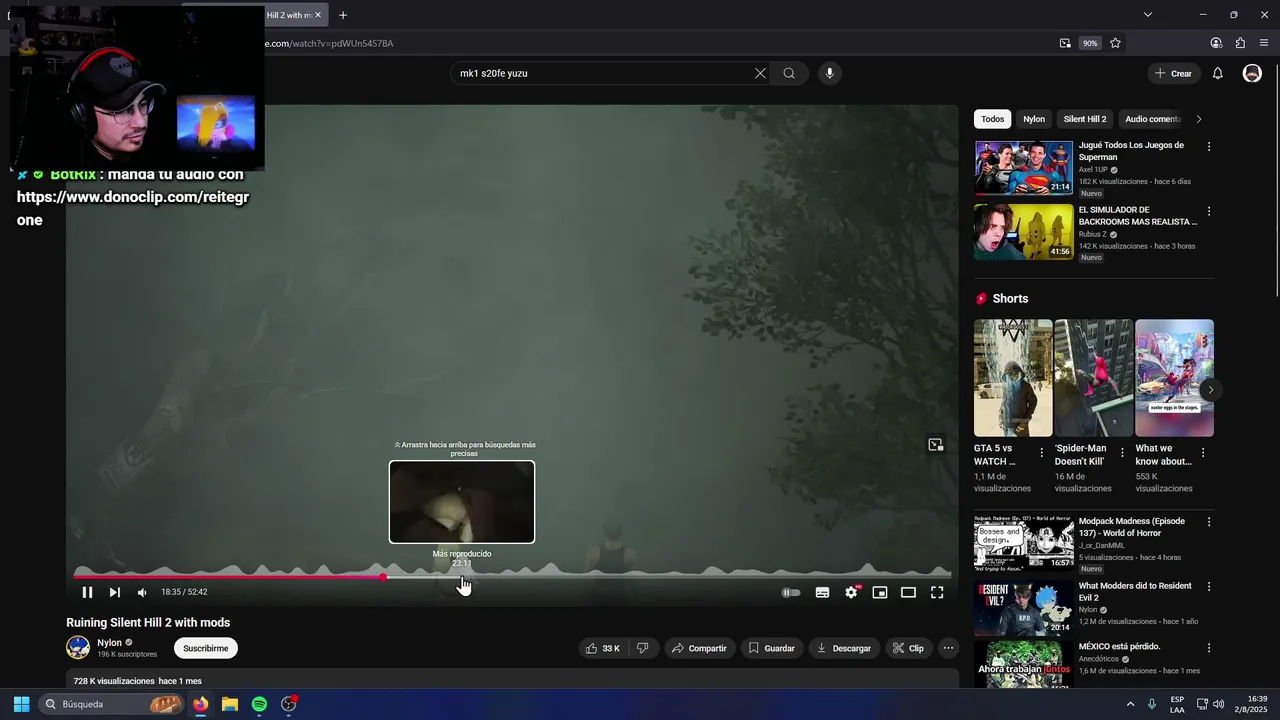Open options for Spider-Man Doesn't Kill short

[x=1122, y=453]
